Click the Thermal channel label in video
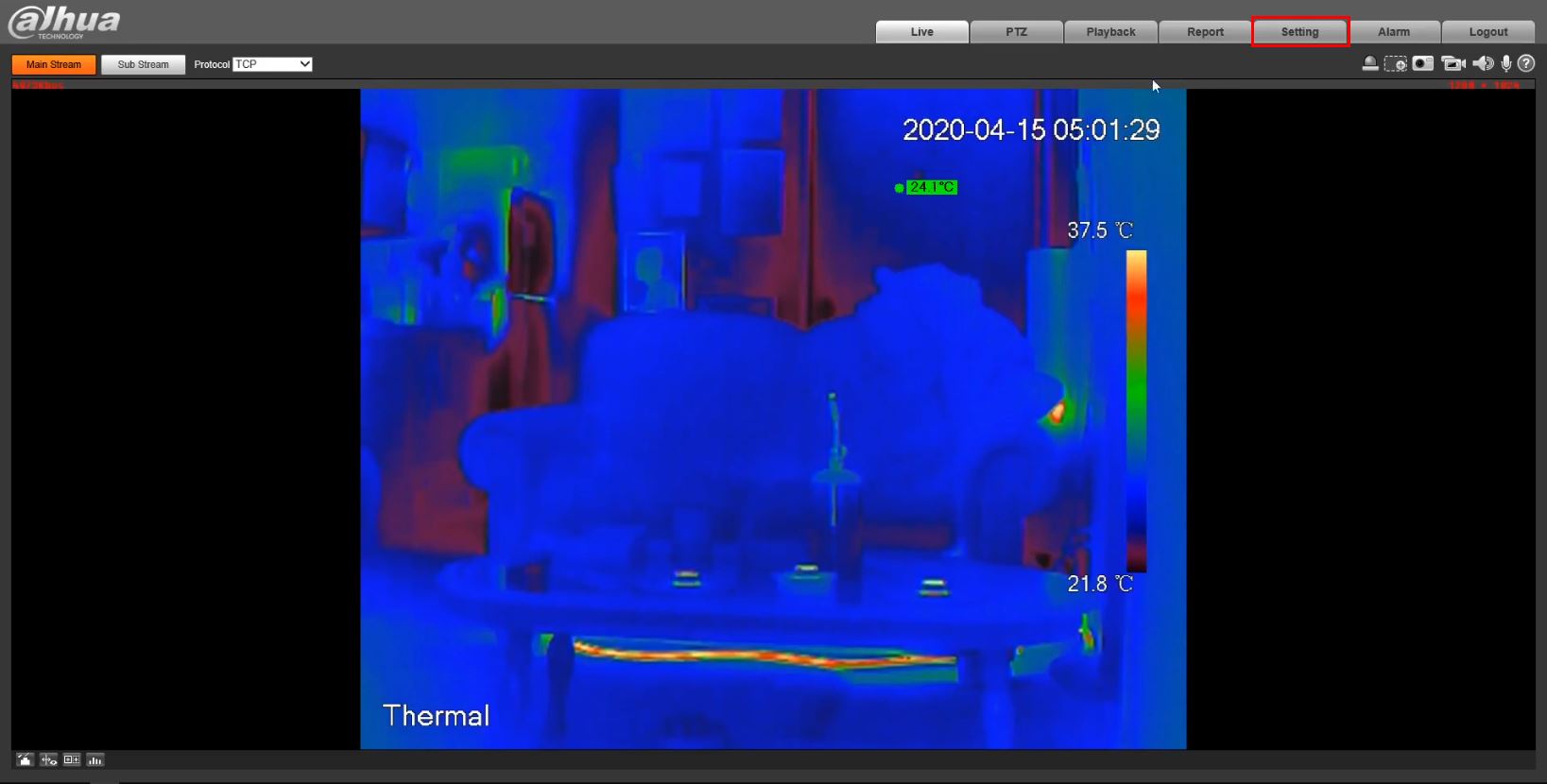1547x784 pixels. point(436,715)
